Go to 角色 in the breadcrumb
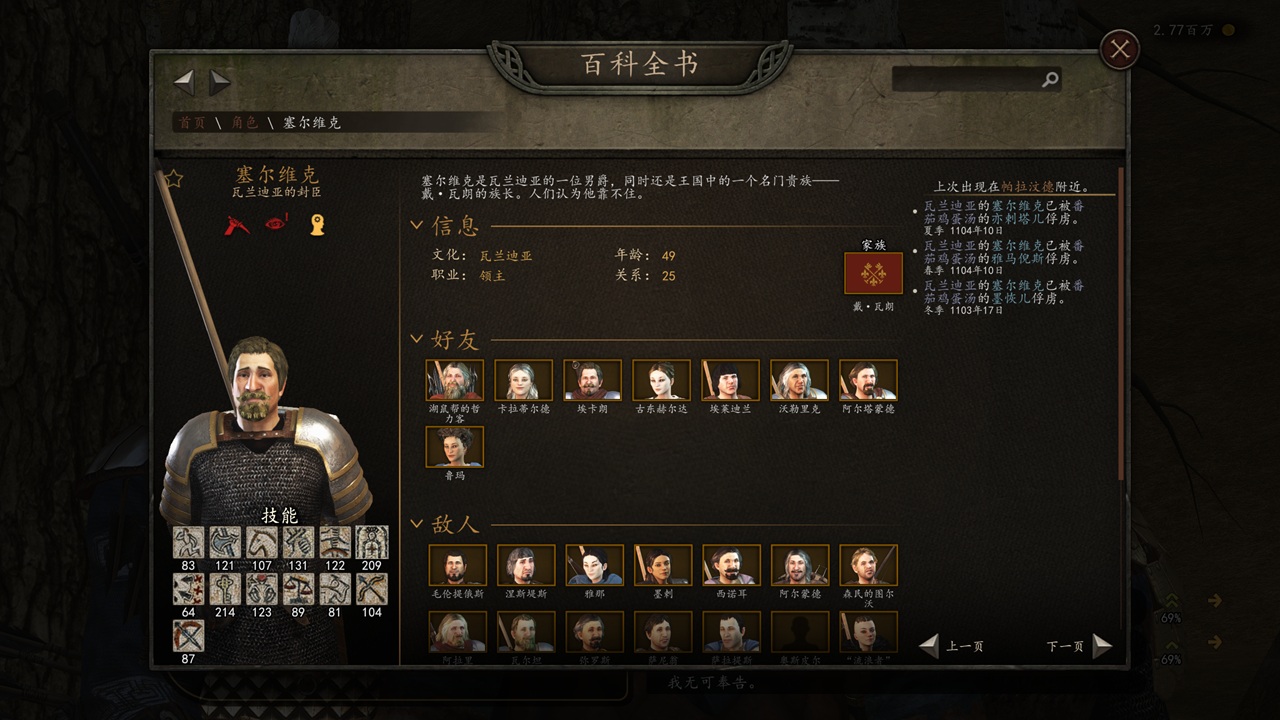1280x720 pixels. (x=245, y=122)
